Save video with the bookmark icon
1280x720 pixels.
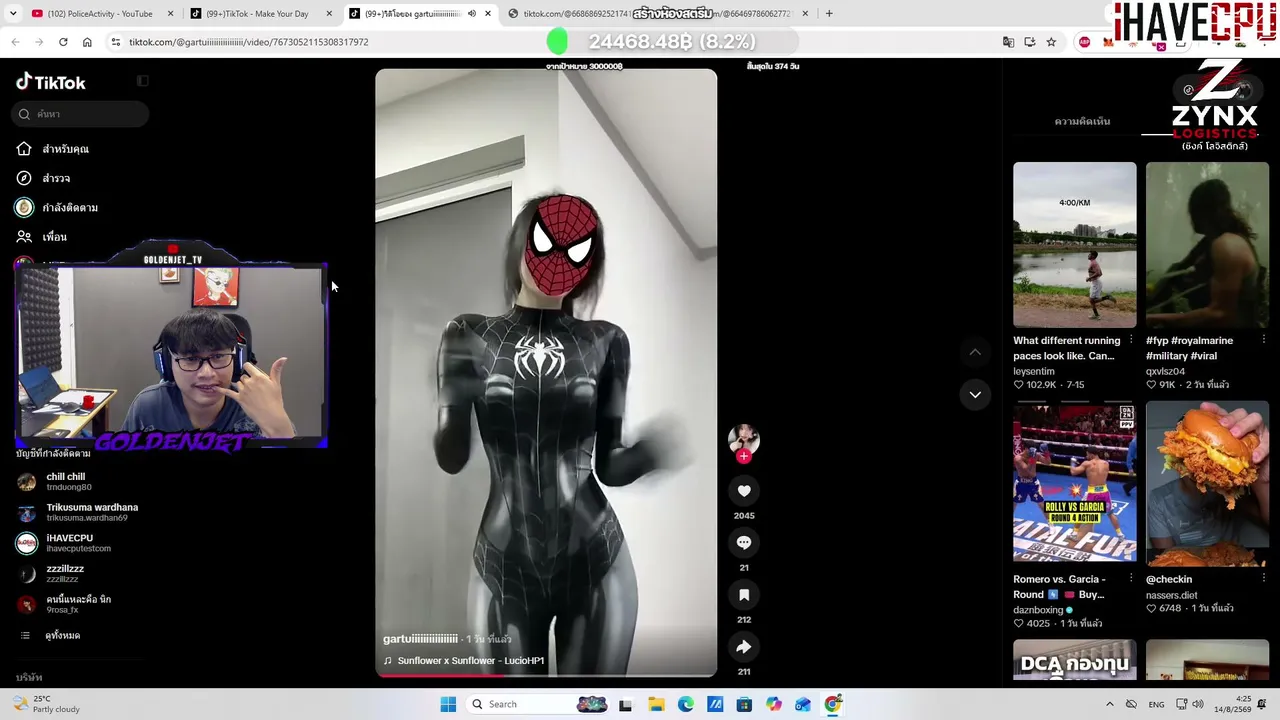pos(744,595)
